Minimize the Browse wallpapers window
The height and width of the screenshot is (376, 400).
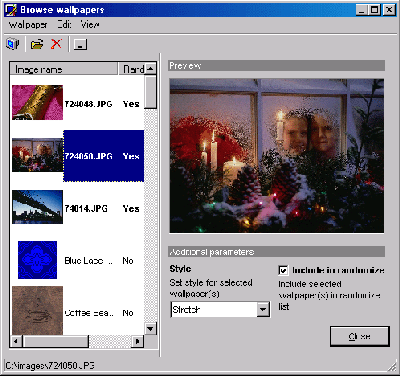point(362,10)
